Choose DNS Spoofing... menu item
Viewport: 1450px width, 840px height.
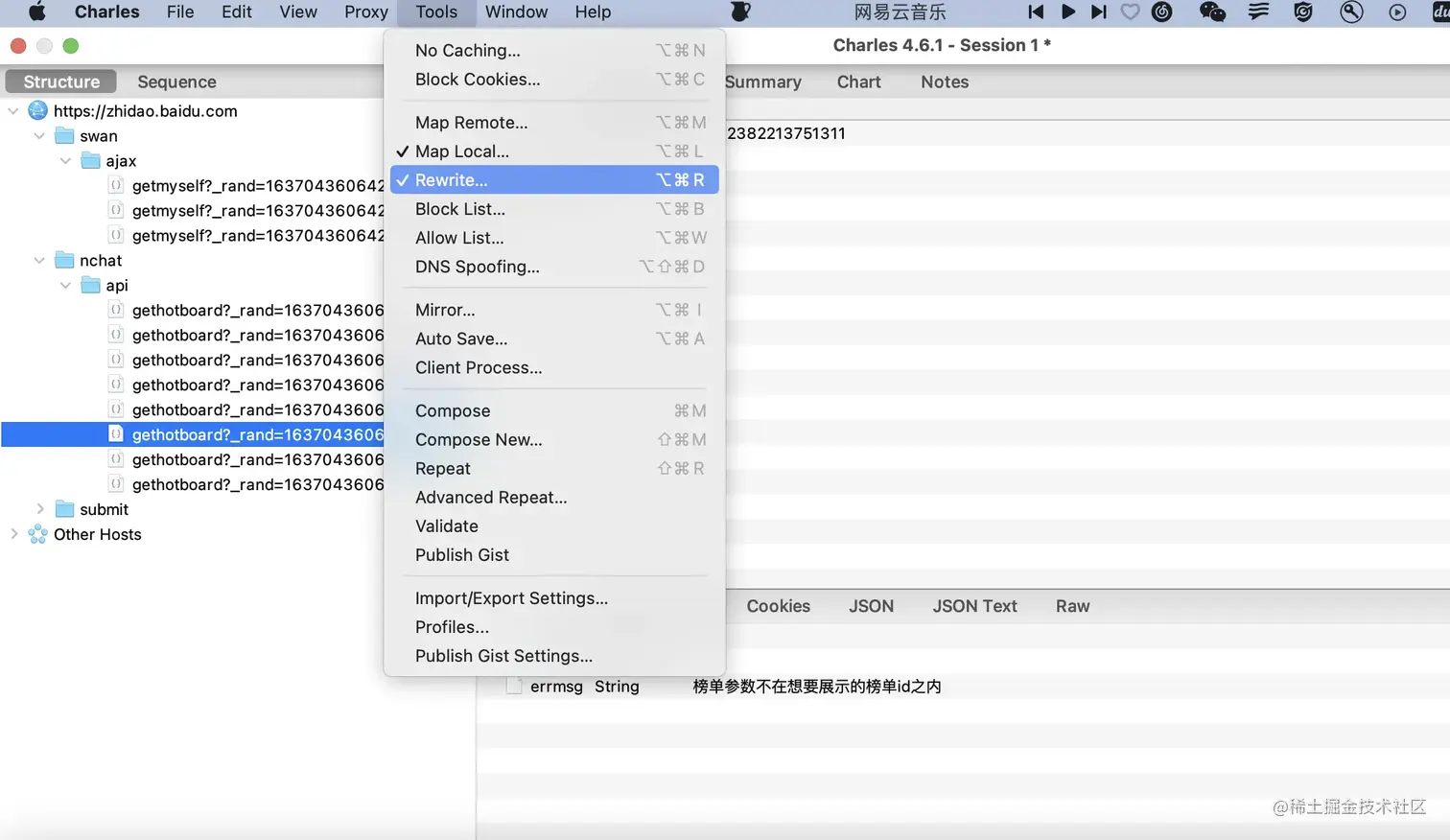(x=554, y=266)
